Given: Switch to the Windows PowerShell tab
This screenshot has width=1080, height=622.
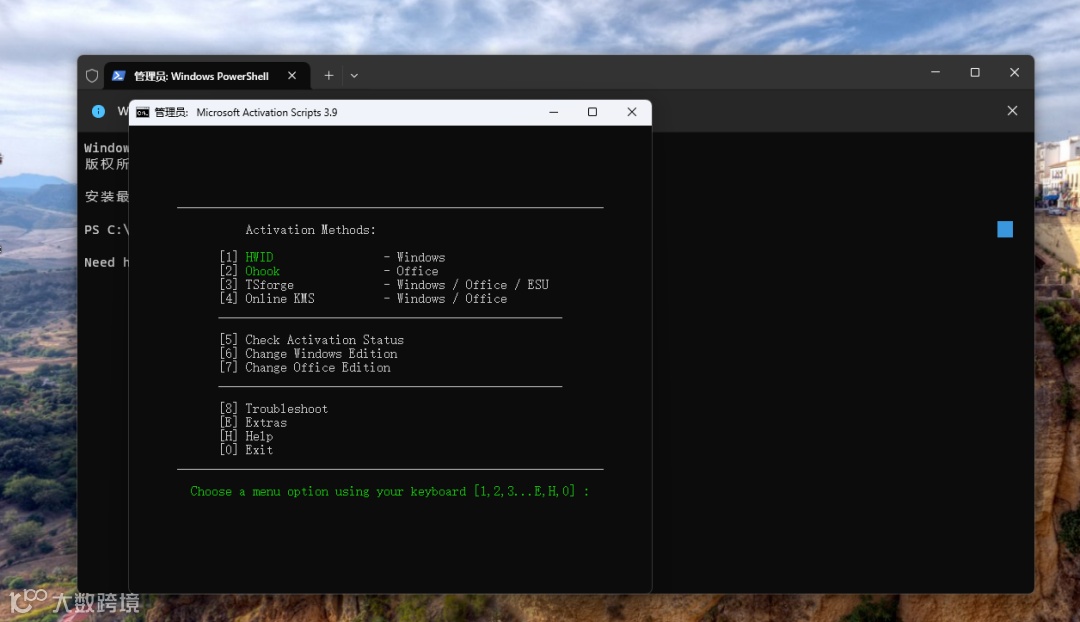Looking at the screenshot, I should (207, 76).
